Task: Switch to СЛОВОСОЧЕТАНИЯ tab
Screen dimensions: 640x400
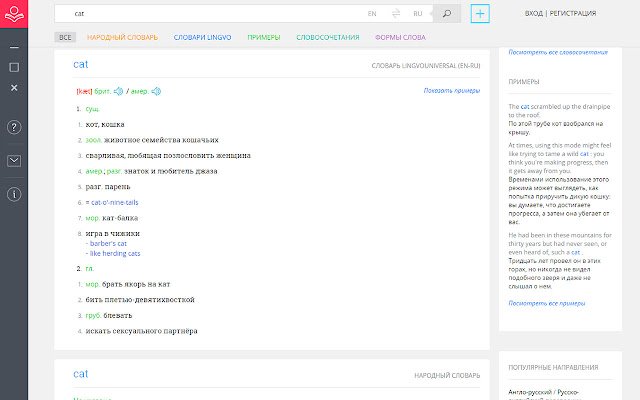Action: pyautogui.click(x=328, y=38)
